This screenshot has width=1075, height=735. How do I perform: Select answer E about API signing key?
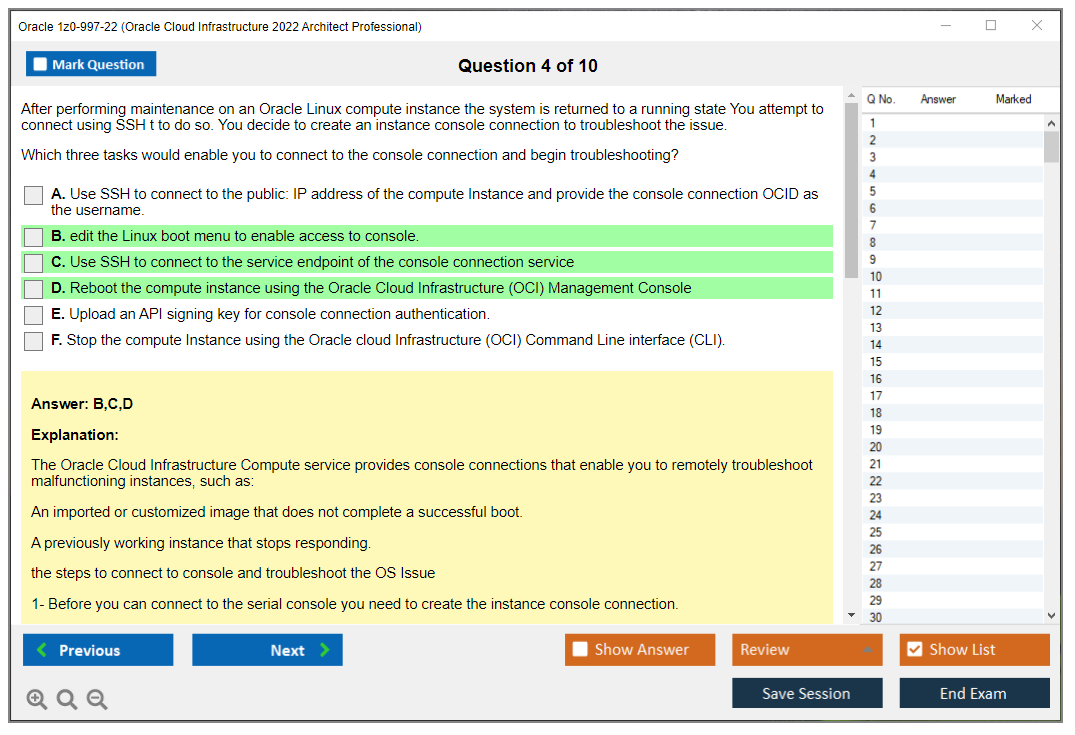pos(34,315)
